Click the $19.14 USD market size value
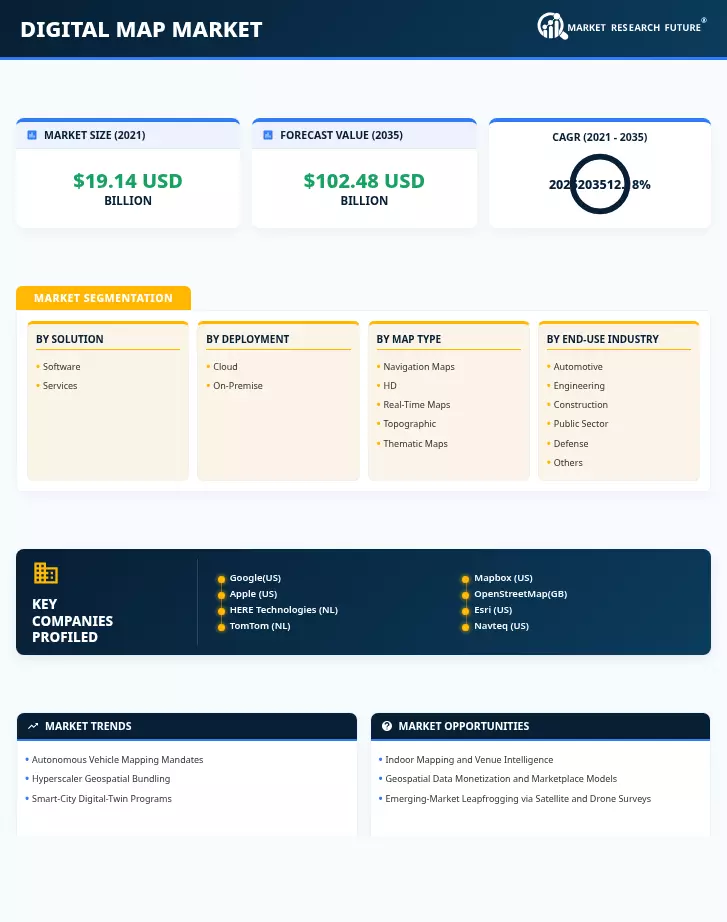Screen dimensions: 727x922 tap(128, 181)
